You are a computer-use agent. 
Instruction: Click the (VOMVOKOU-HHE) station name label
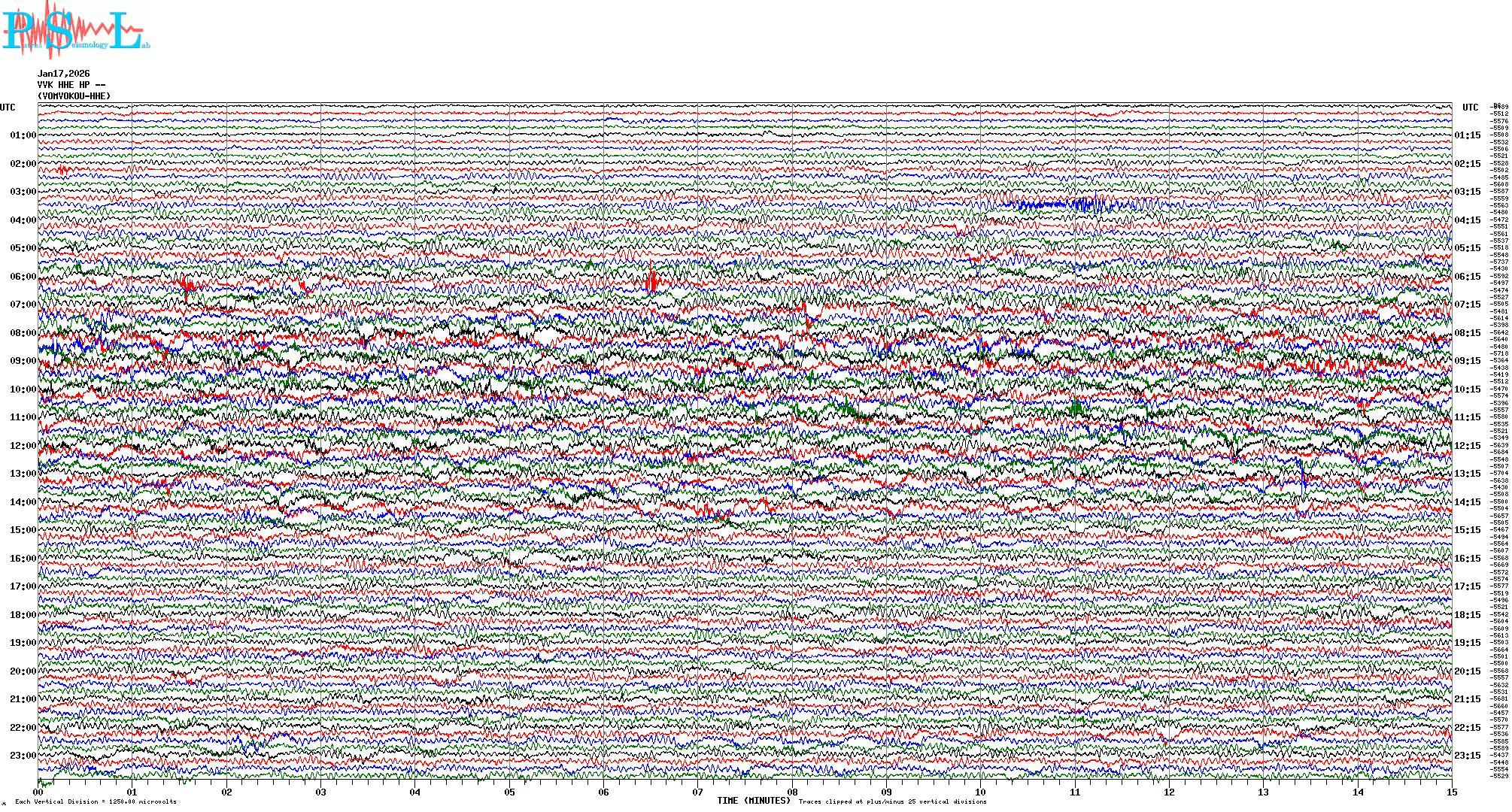click(x=74, y=96)
